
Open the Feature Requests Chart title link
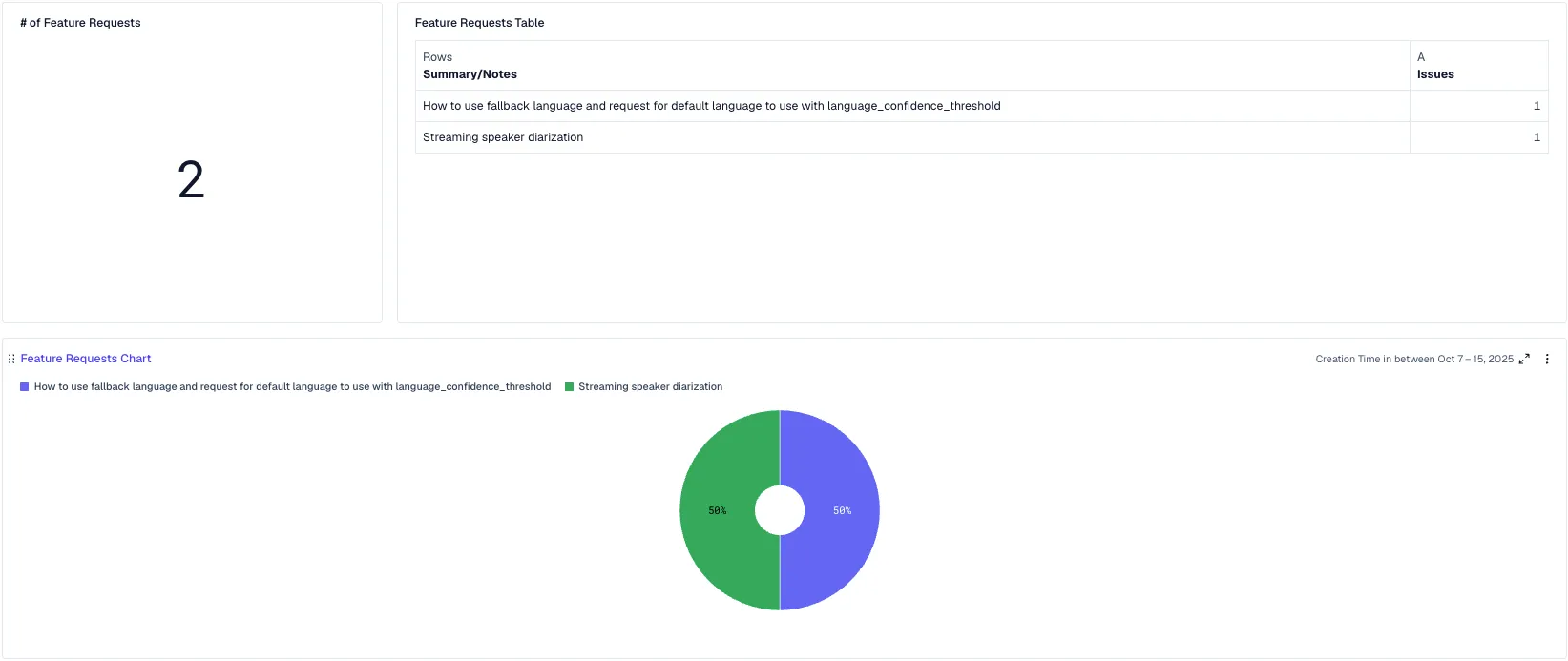[86, 359]
